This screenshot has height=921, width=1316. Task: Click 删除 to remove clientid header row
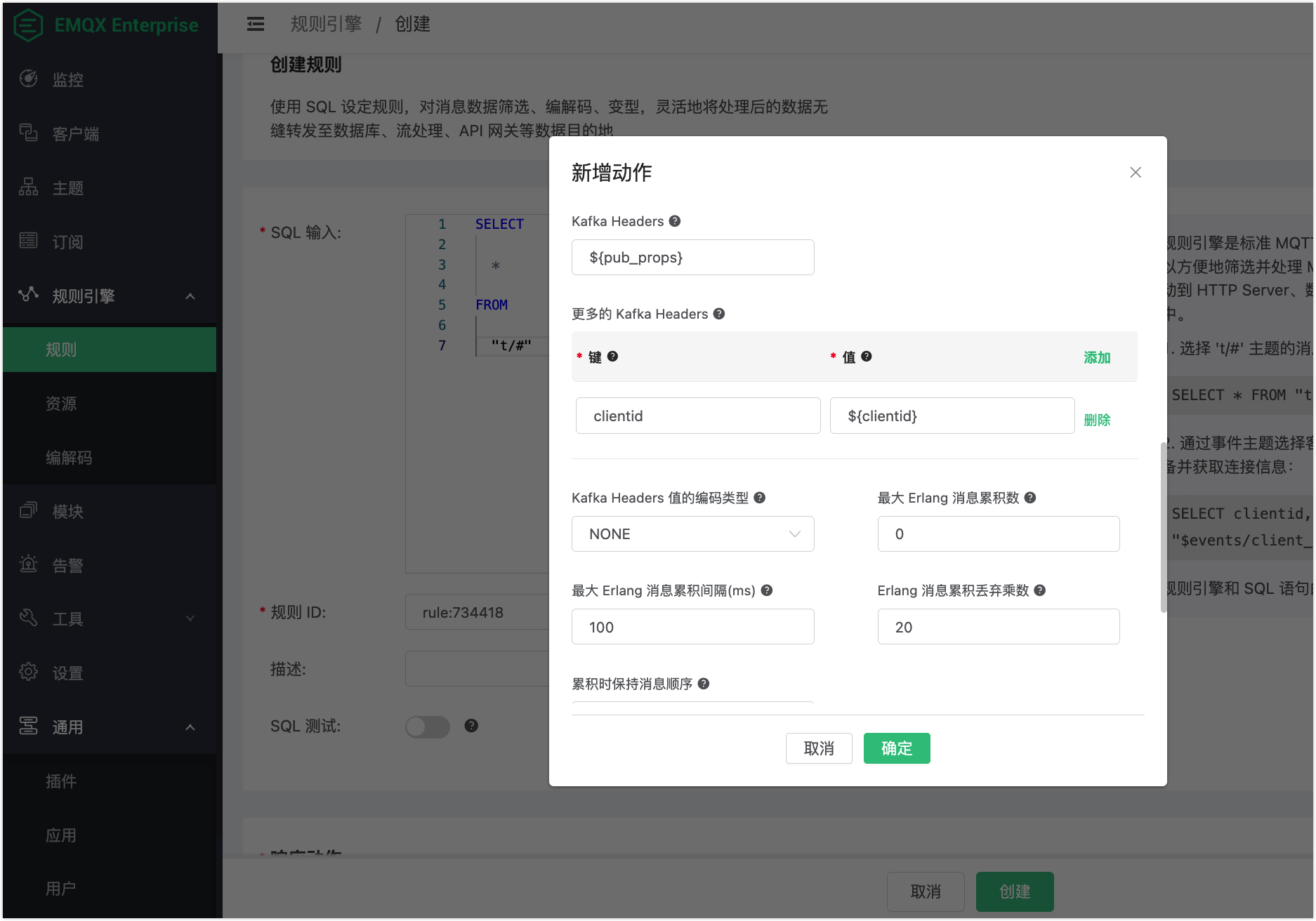[1096, 420]
